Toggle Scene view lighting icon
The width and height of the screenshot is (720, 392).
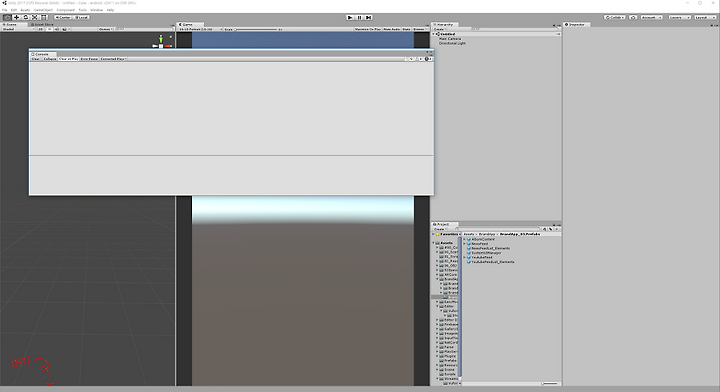coord(49,29)
